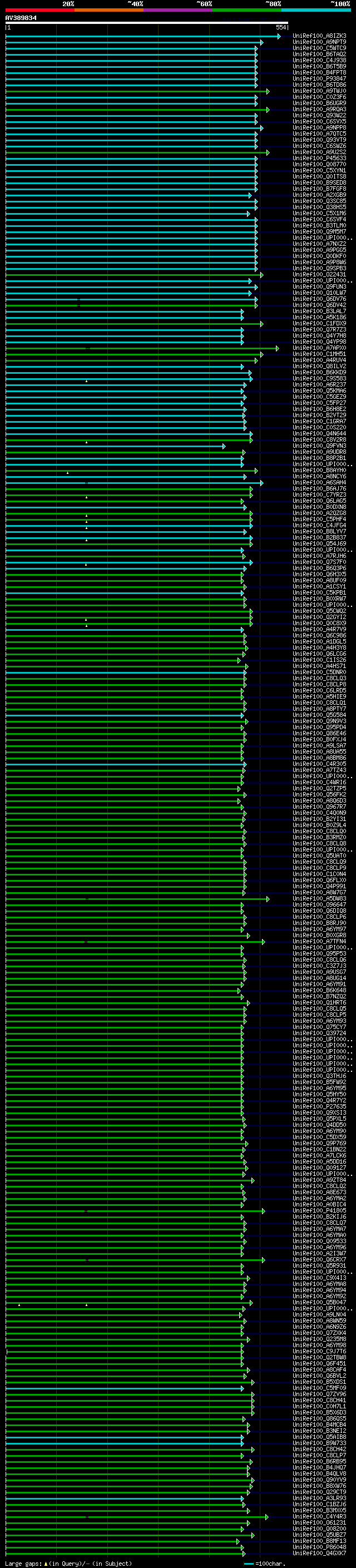Viewport: 356px width, 1568px height.
Task: Click the alignment bar for UniRef100_Q9FVN3
Action: pyautogui.click(x=116, y=446)
